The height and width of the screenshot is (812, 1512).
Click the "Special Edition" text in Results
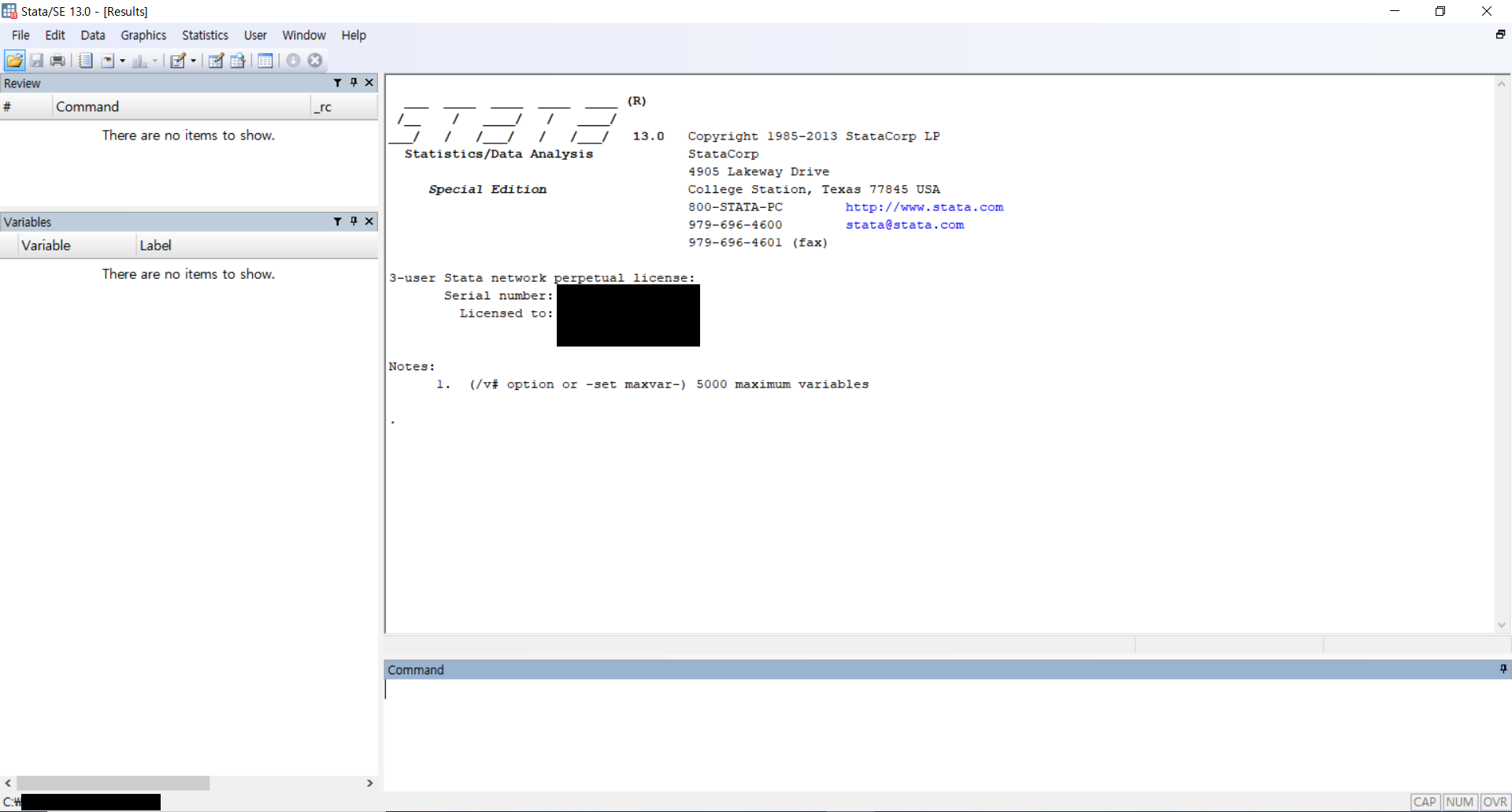pyautogui.click(x=487, y=189)
